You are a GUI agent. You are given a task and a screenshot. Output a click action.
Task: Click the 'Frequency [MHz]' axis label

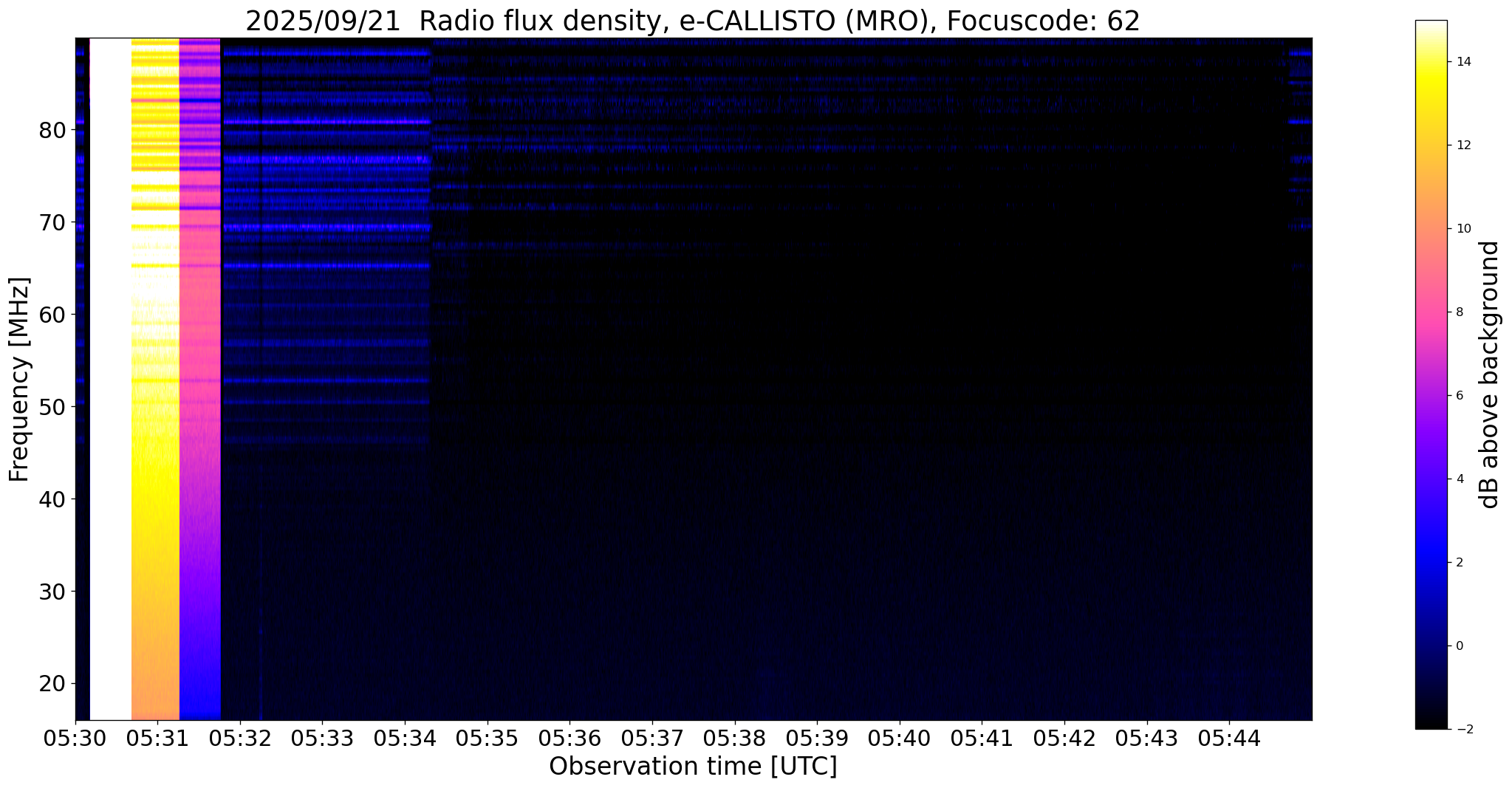[20, 379]
